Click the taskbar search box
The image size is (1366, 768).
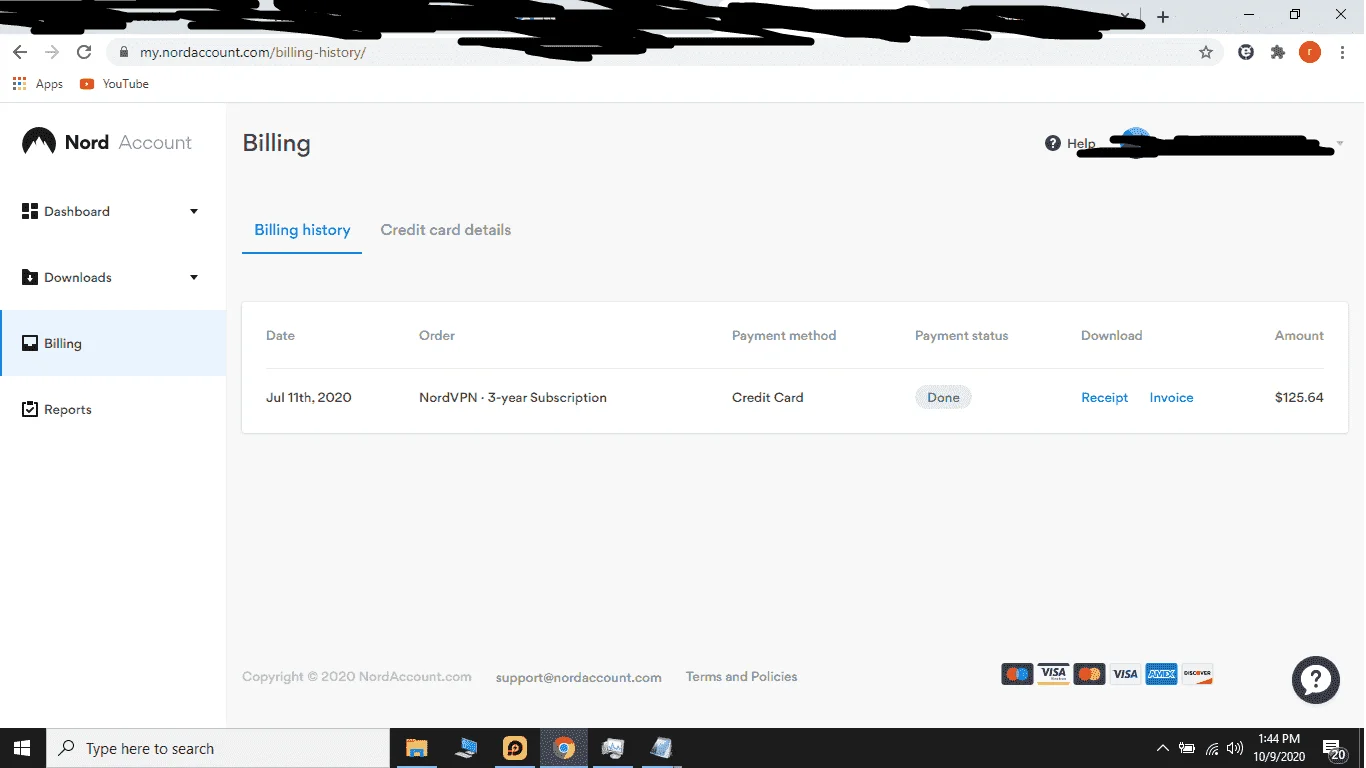coord(217,748)
